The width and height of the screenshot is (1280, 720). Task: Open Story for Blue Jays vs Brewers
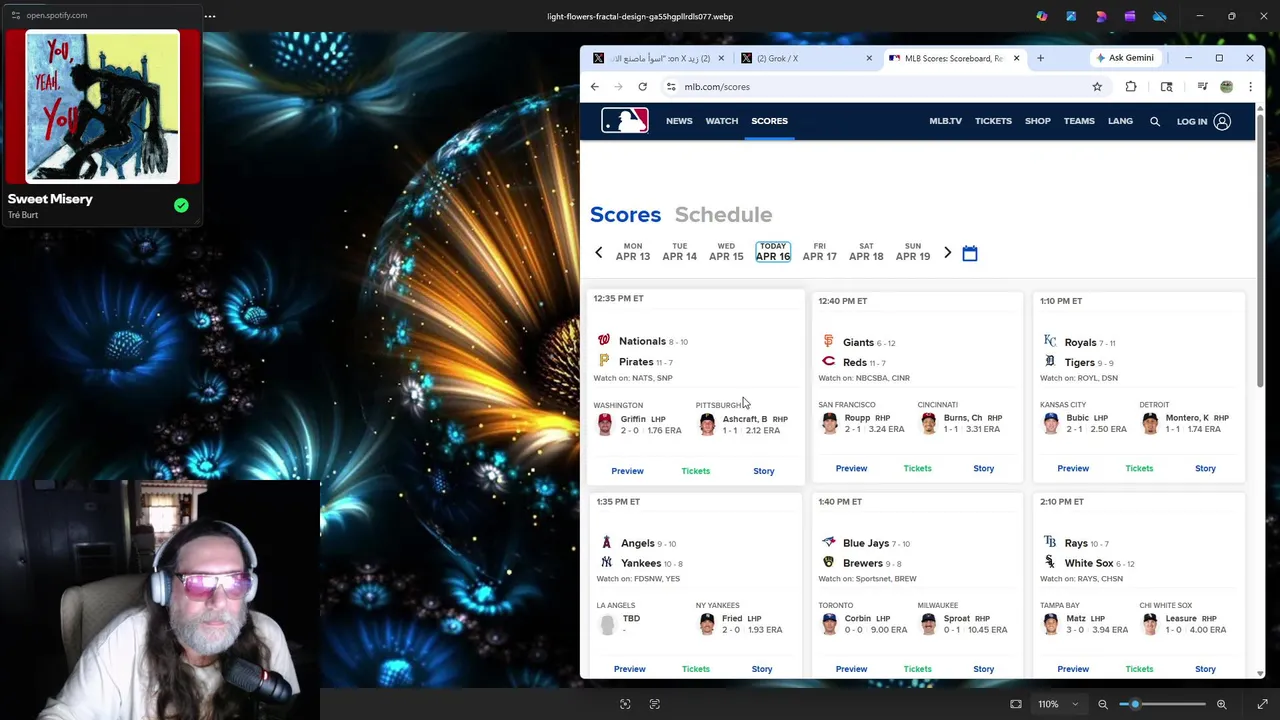[x=984, y=669]
